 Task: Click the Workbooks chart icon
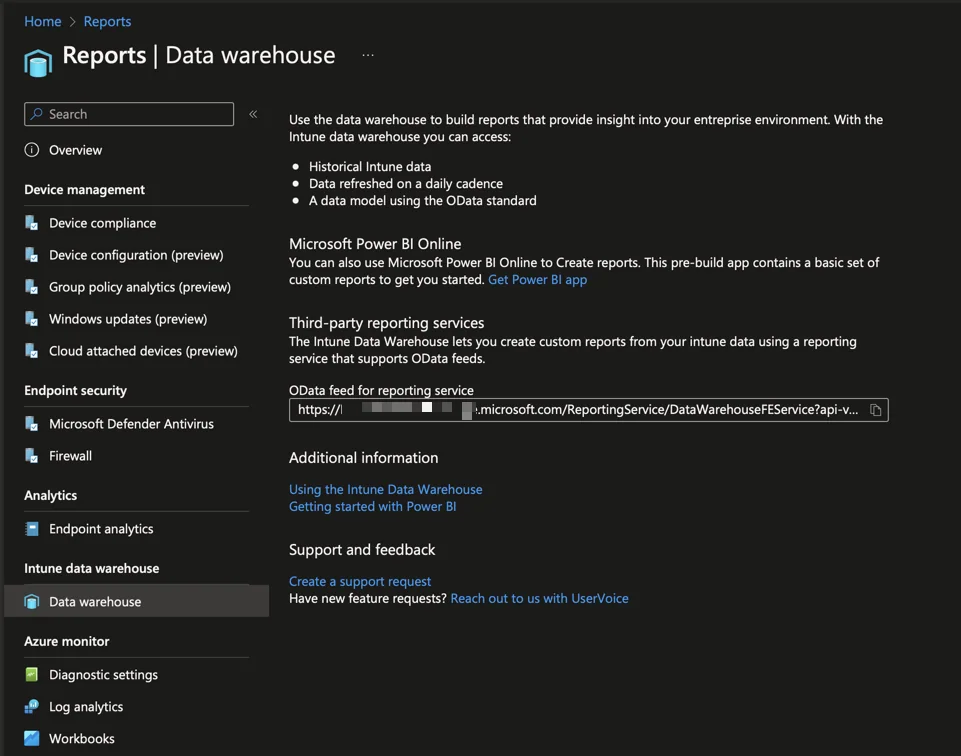pos(32,738)
